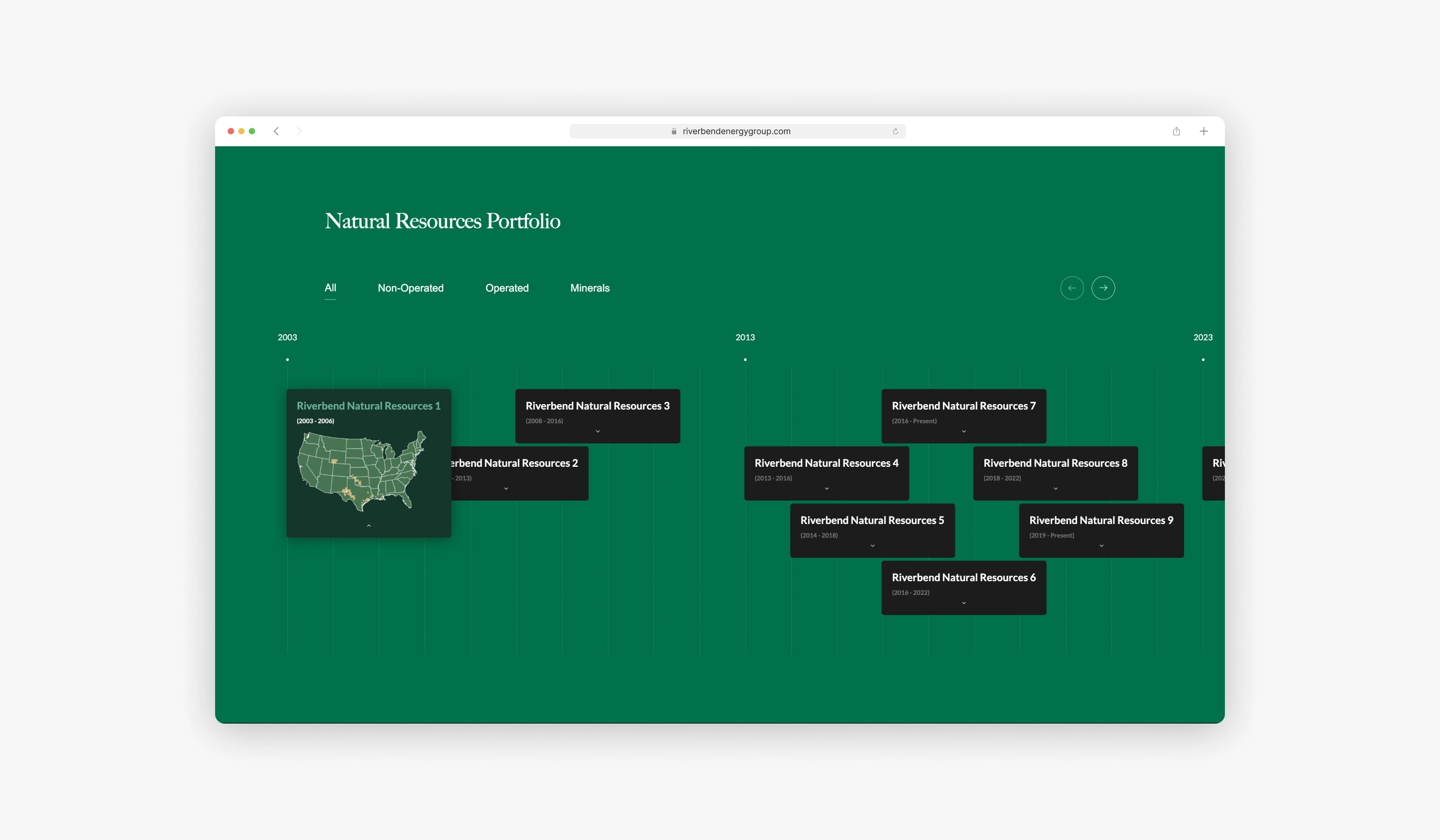The image size is (1440, 840).
Task: Click the riverbendenergygroup.com address bar
Action: click(x=737, y=131)
